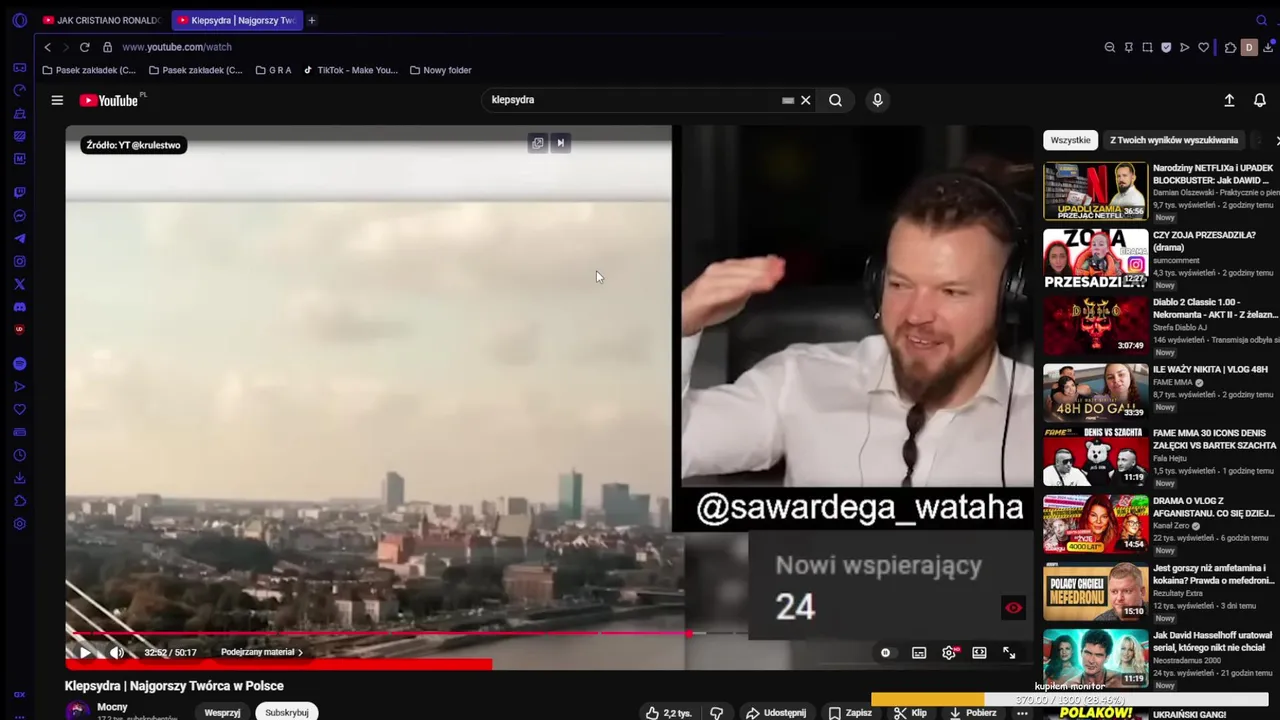1280x720 pixels.
Task: Open browser downloads icon in toolbar
Action: [x=1268, y=47]
